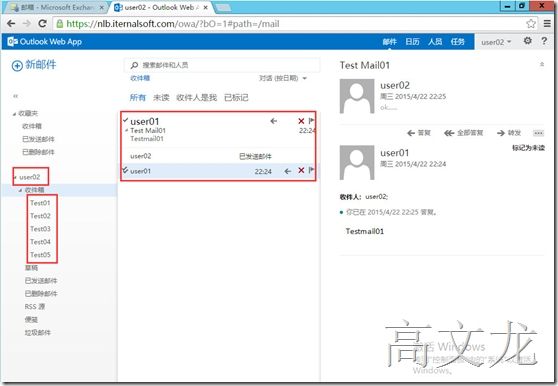Delete top user01 conversation with red X

[301, 121]
